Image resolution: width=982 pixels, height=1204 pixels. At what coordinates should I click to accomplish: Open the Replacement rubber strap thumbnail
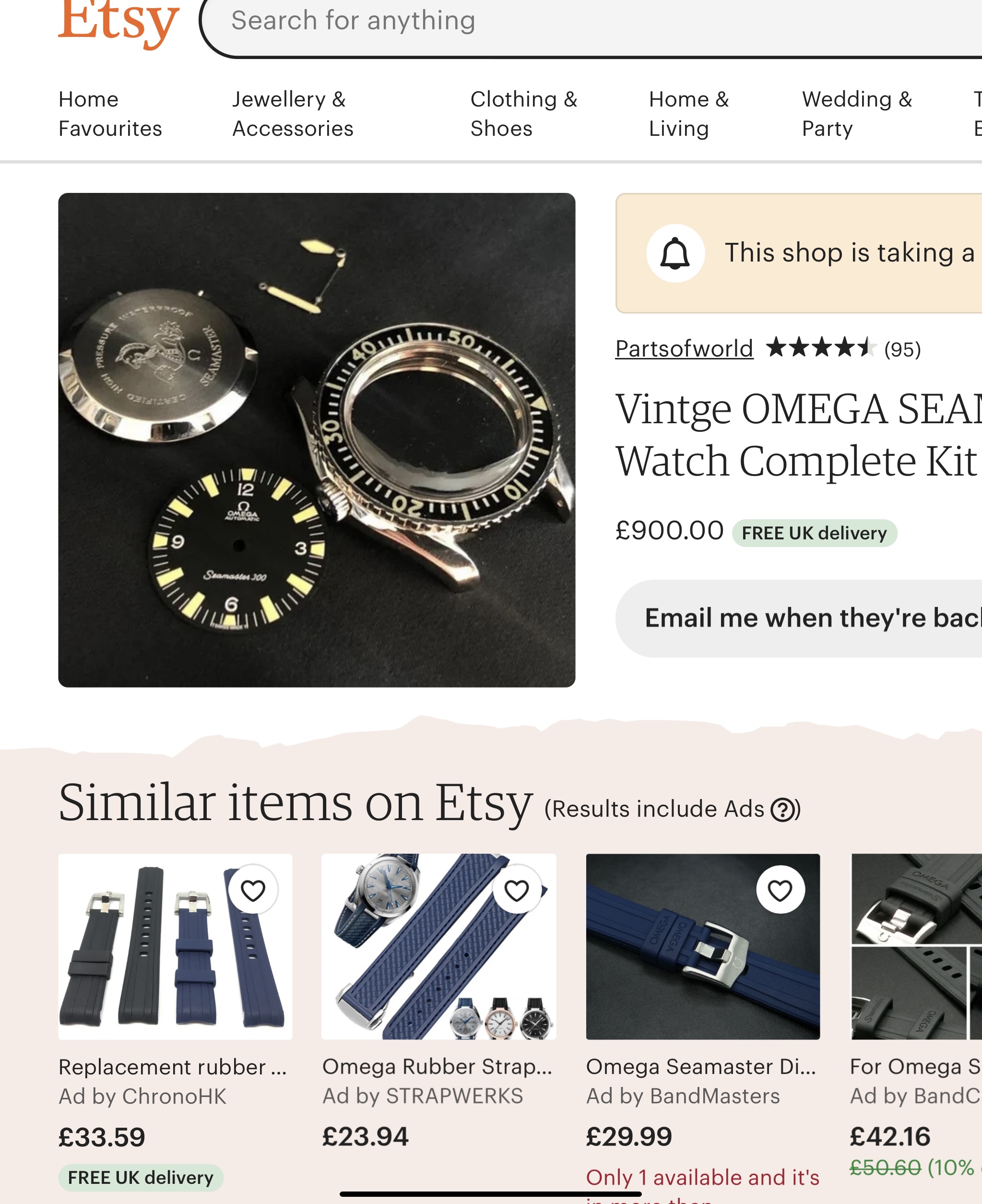175,946
